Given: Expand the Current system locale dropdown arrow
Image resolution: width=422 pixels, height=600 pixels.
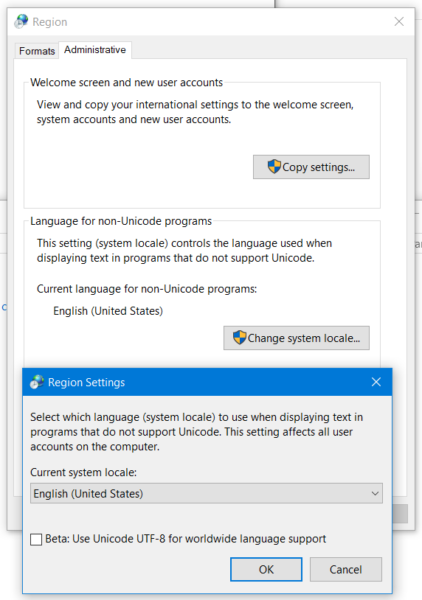Looking at the screenshot, I should tap(375, 494).
